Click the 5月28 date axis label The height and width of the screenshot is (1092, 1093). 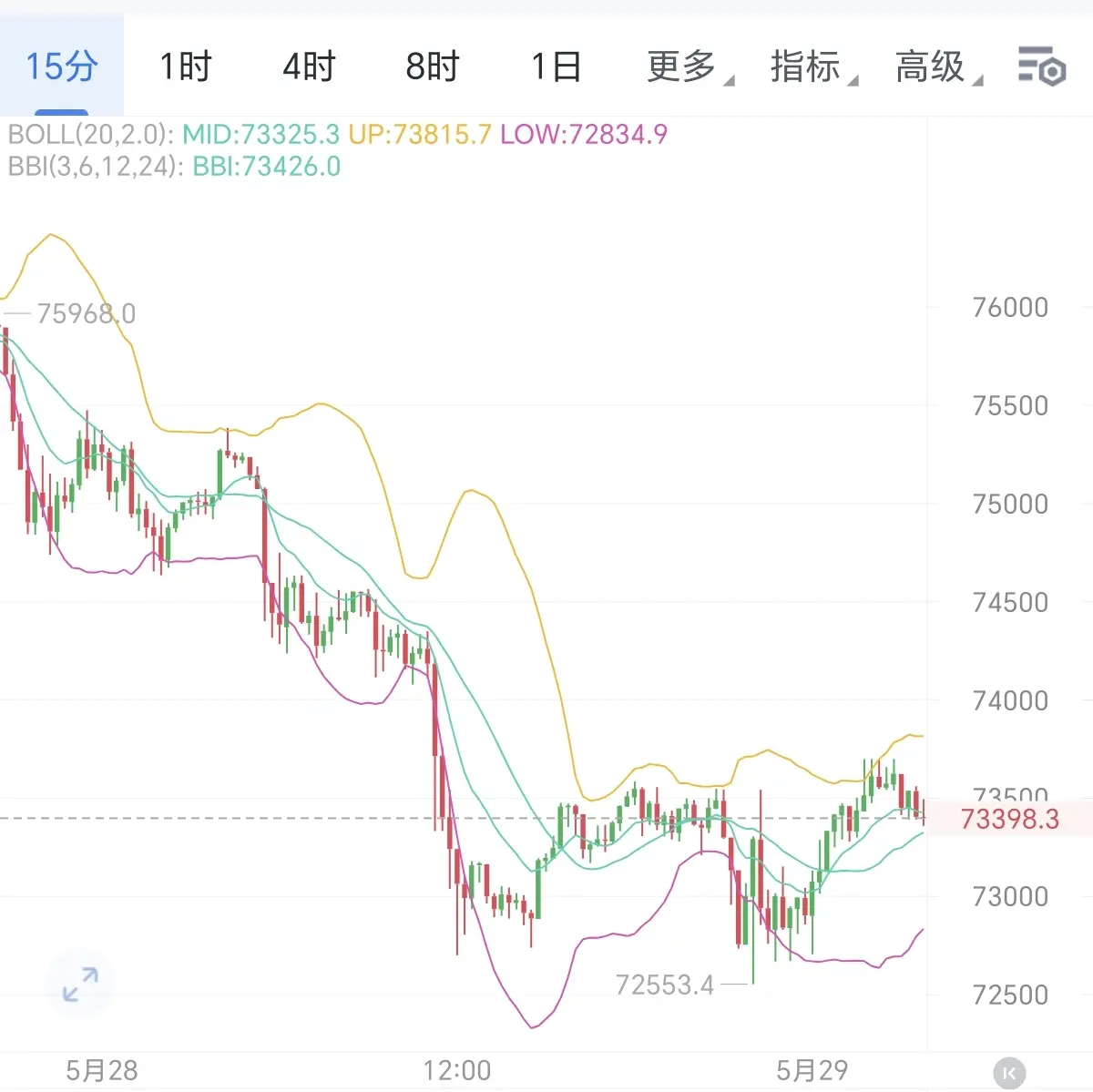(x=101, y=1070)
